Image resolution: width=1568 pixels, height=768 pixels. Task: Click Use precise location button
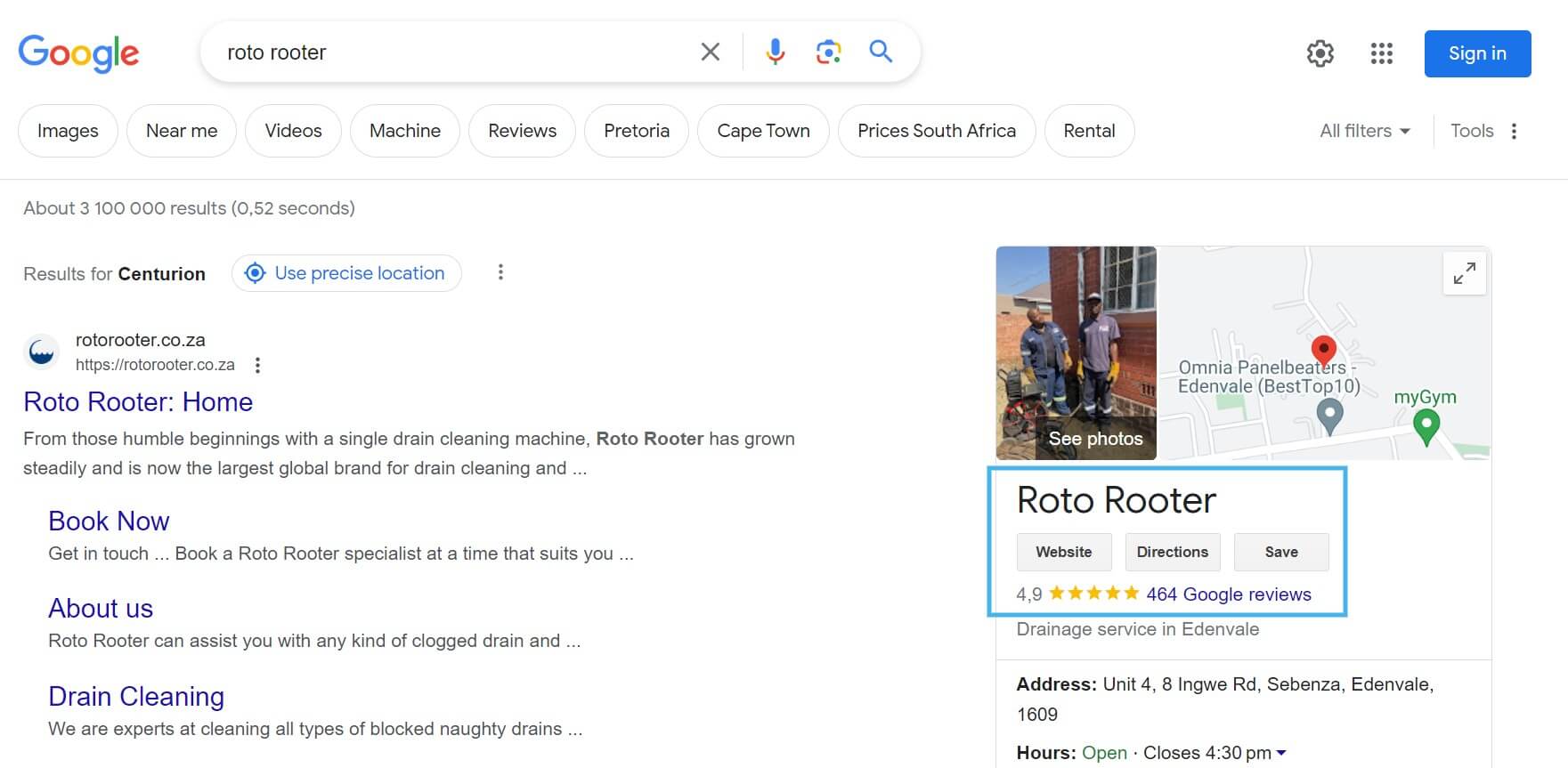coord(346,273)
